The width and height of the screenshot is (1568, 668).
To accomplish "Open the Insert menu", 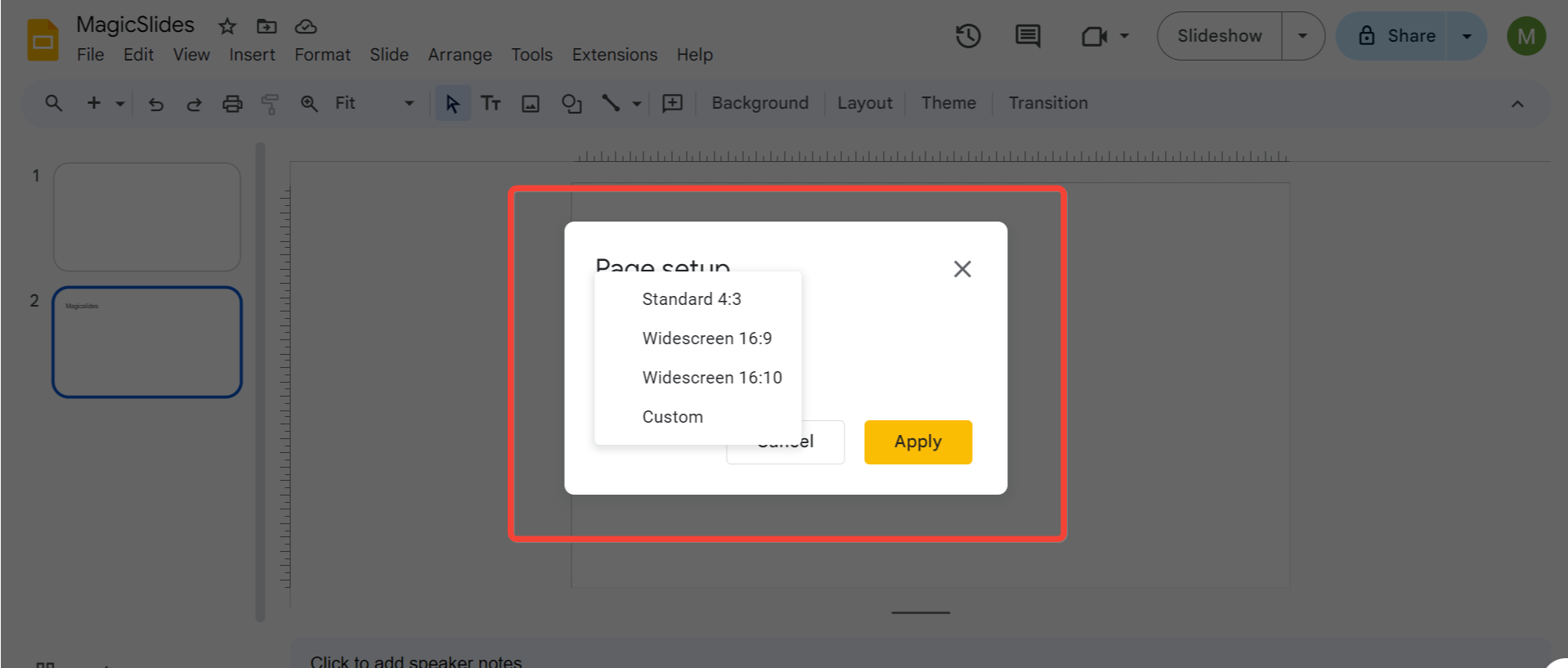I will coord(252,55).
